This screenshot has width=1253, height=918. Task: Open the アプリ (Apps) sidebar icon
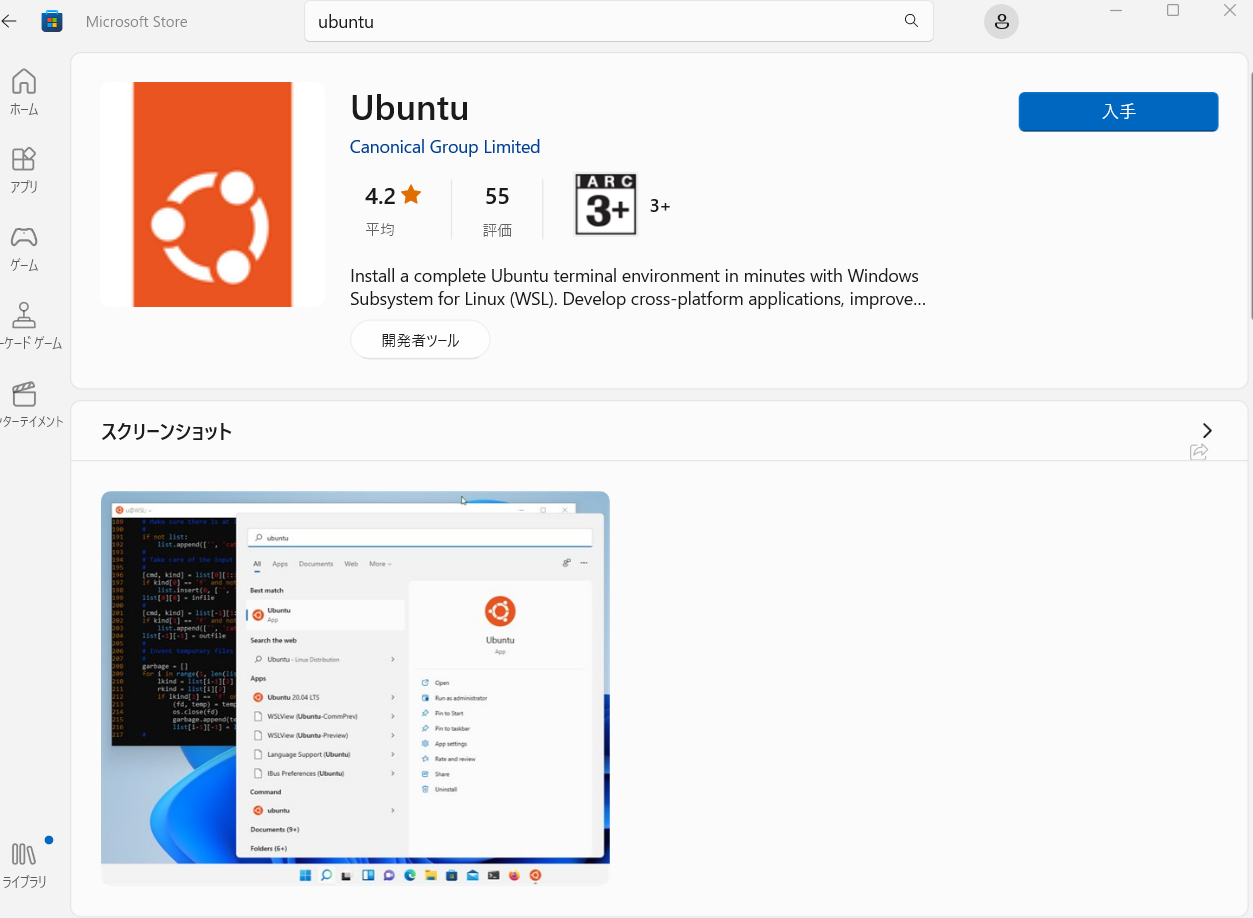pos(24,170)
